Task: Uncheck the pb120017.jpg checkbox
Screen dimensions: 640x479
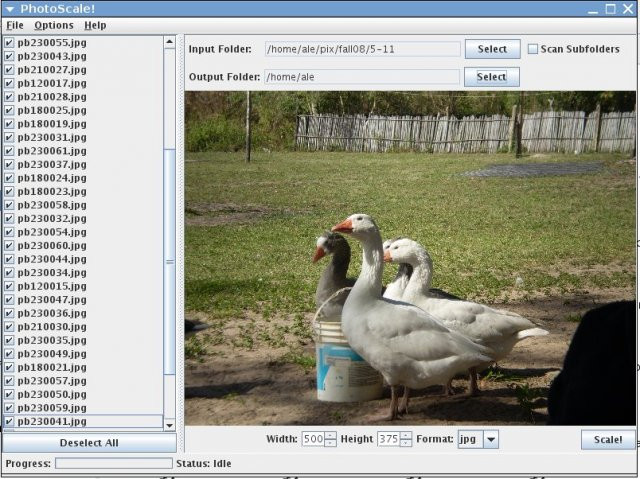Action: tap(9, 83)
